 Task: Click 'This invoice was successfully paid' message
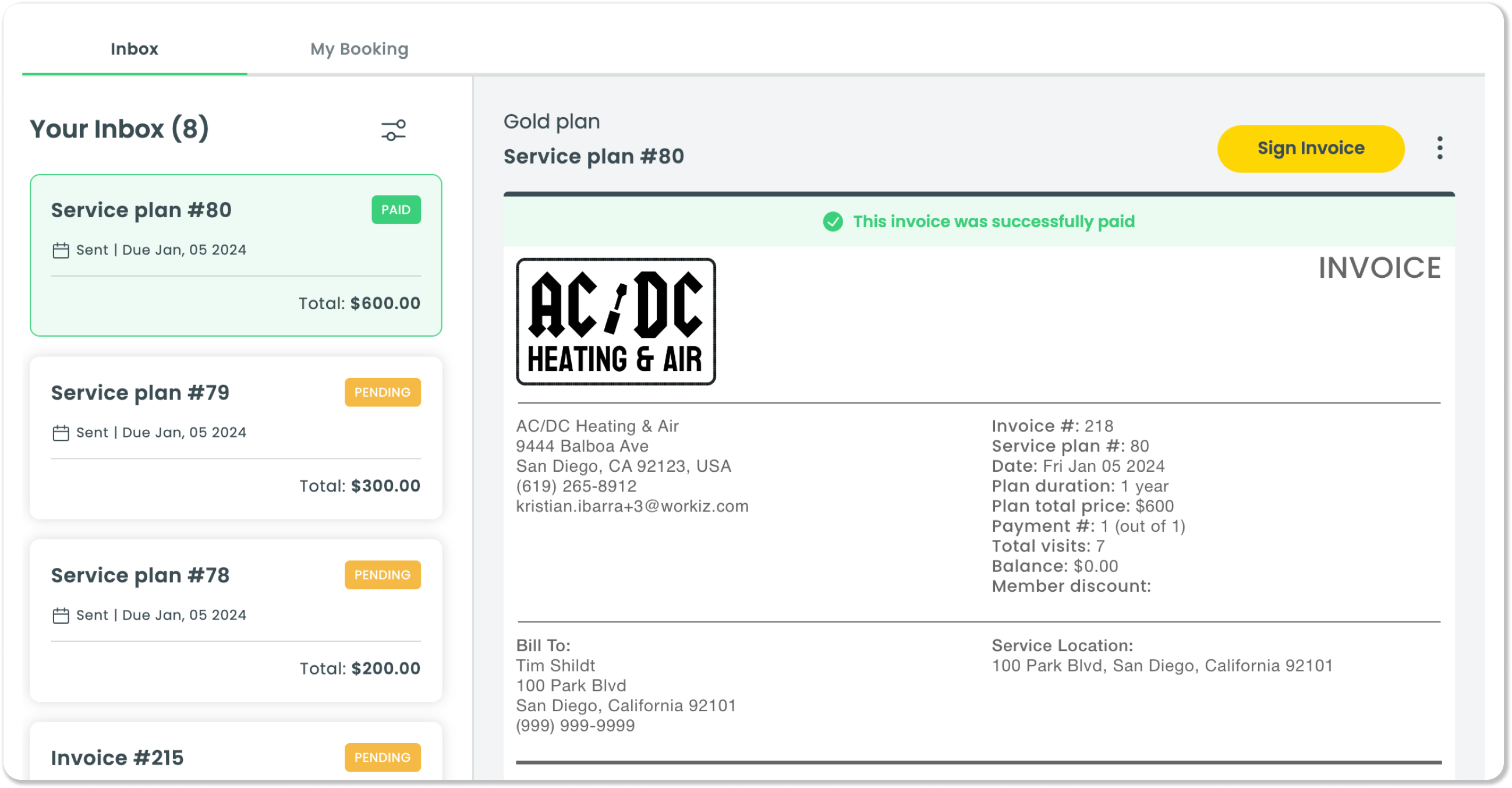[x=994, y=222]
